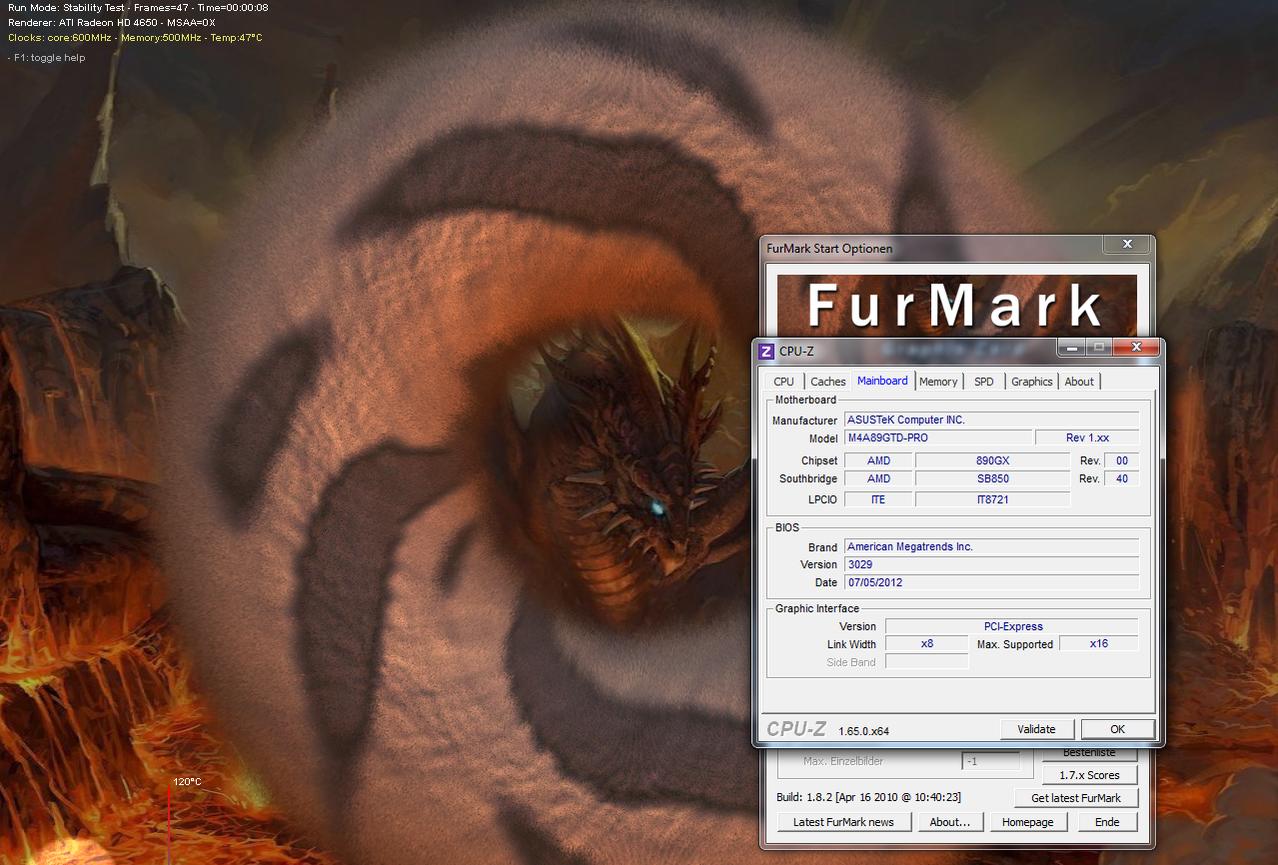This screenshot has height=865, width=1278.
Task: Click the Rev 1.xx field
Action: pyautogui.click(x=1087, y=438)
